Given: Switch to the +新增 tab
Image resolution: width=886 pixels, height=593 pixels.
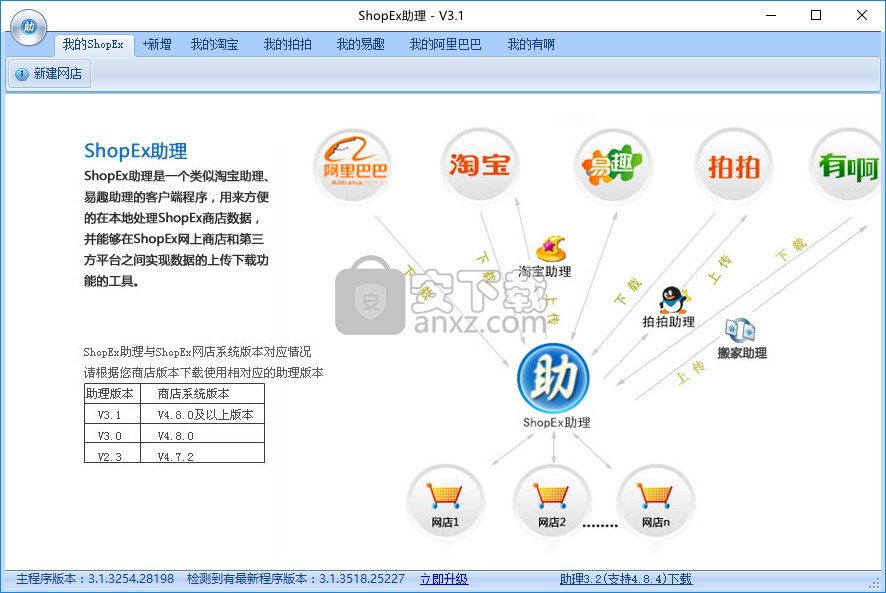Looking at the screenshot, I should (157, 44).
